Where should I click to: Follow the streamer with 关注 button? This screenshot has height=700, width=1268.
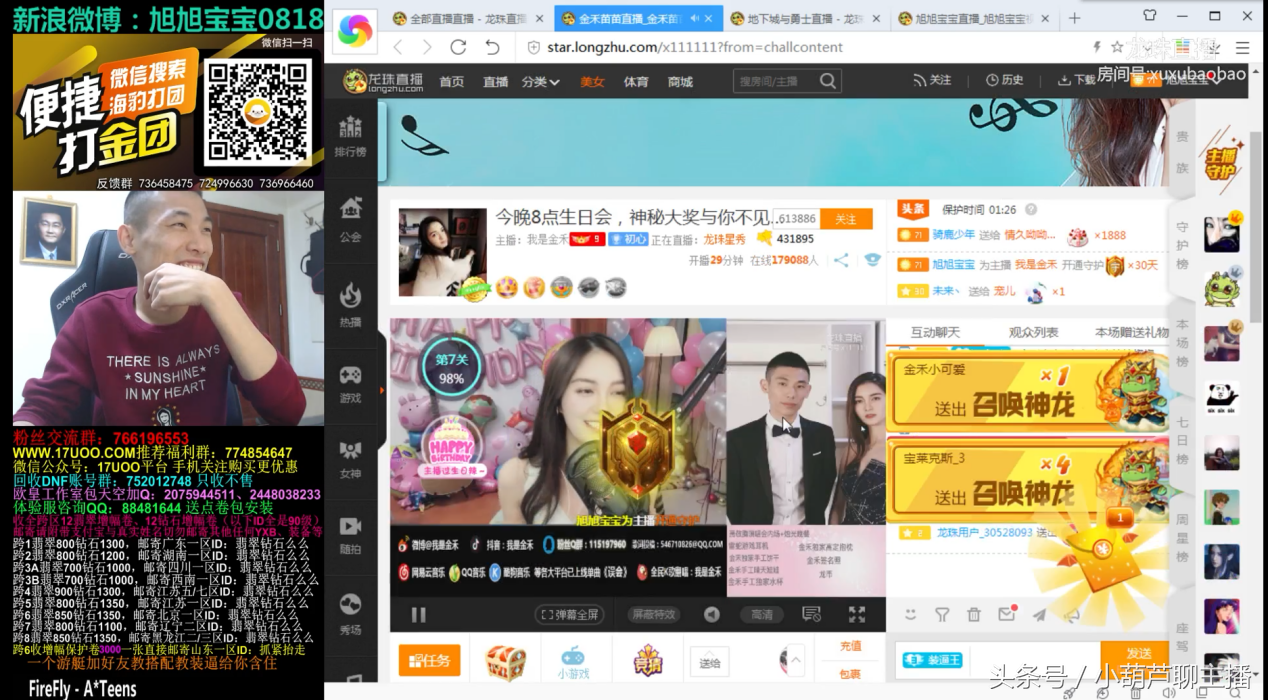pyautogui.click(x=846, y=219)
